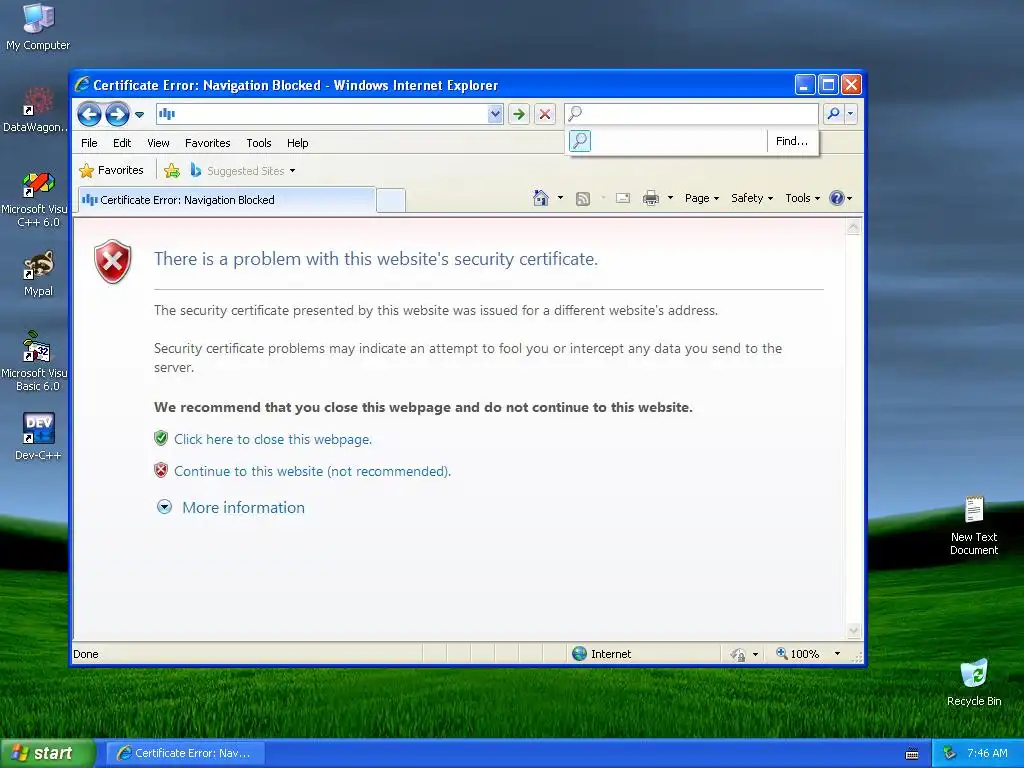Click the red Stop loading button

pos(545,114)
